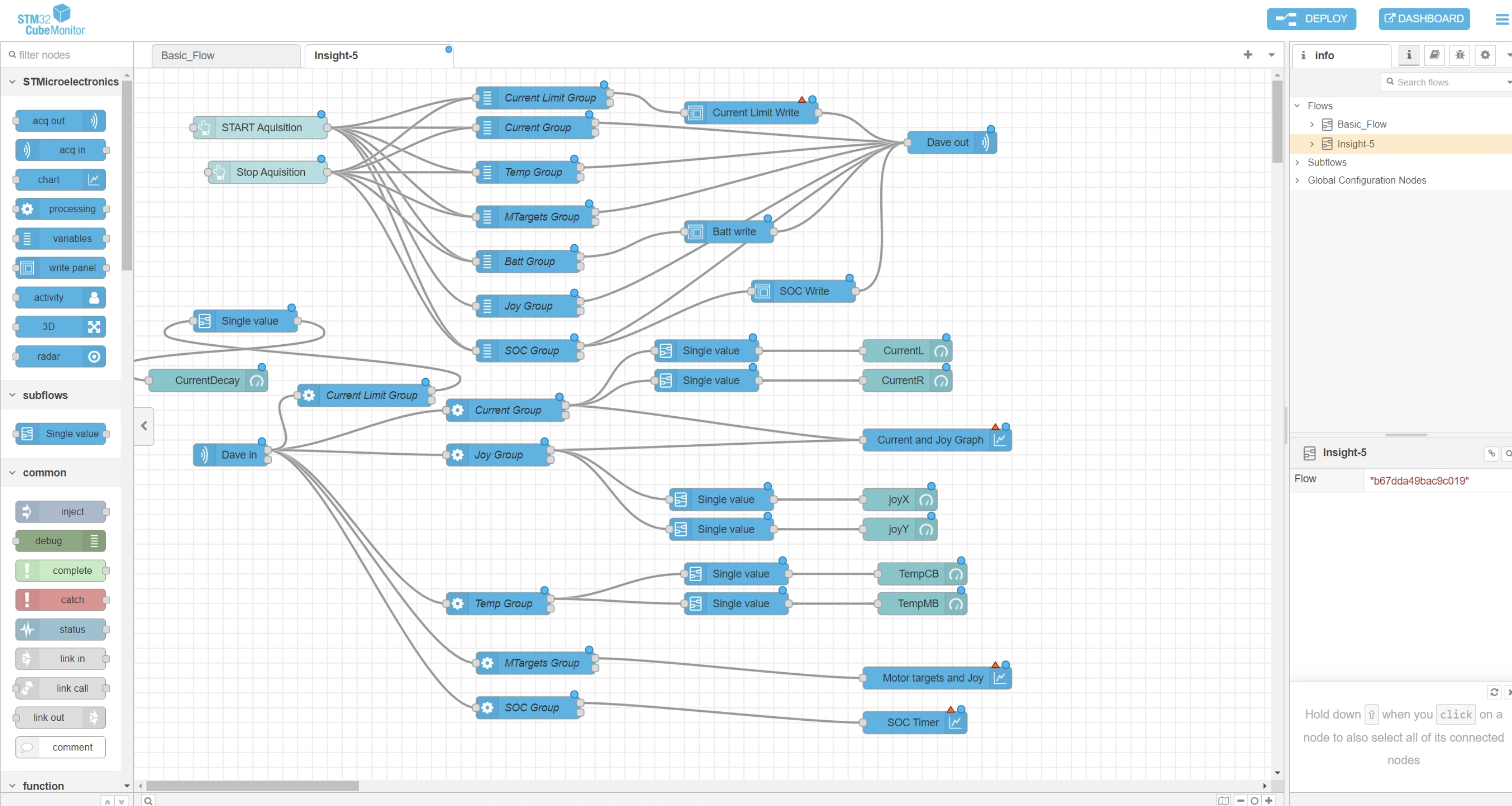Select the activity palette node
The width and height of the screenshot is (1512, 806).
click(60, 297)
